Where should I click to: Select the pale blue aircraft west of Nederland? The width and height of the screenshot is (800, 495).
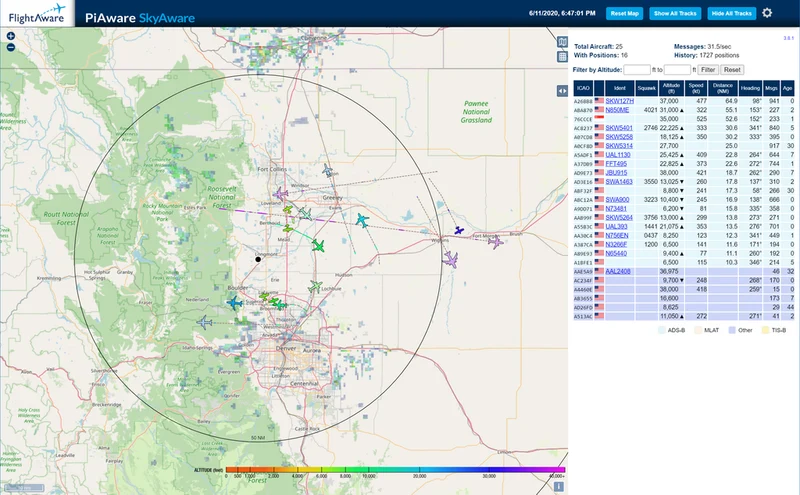[205, 323]
